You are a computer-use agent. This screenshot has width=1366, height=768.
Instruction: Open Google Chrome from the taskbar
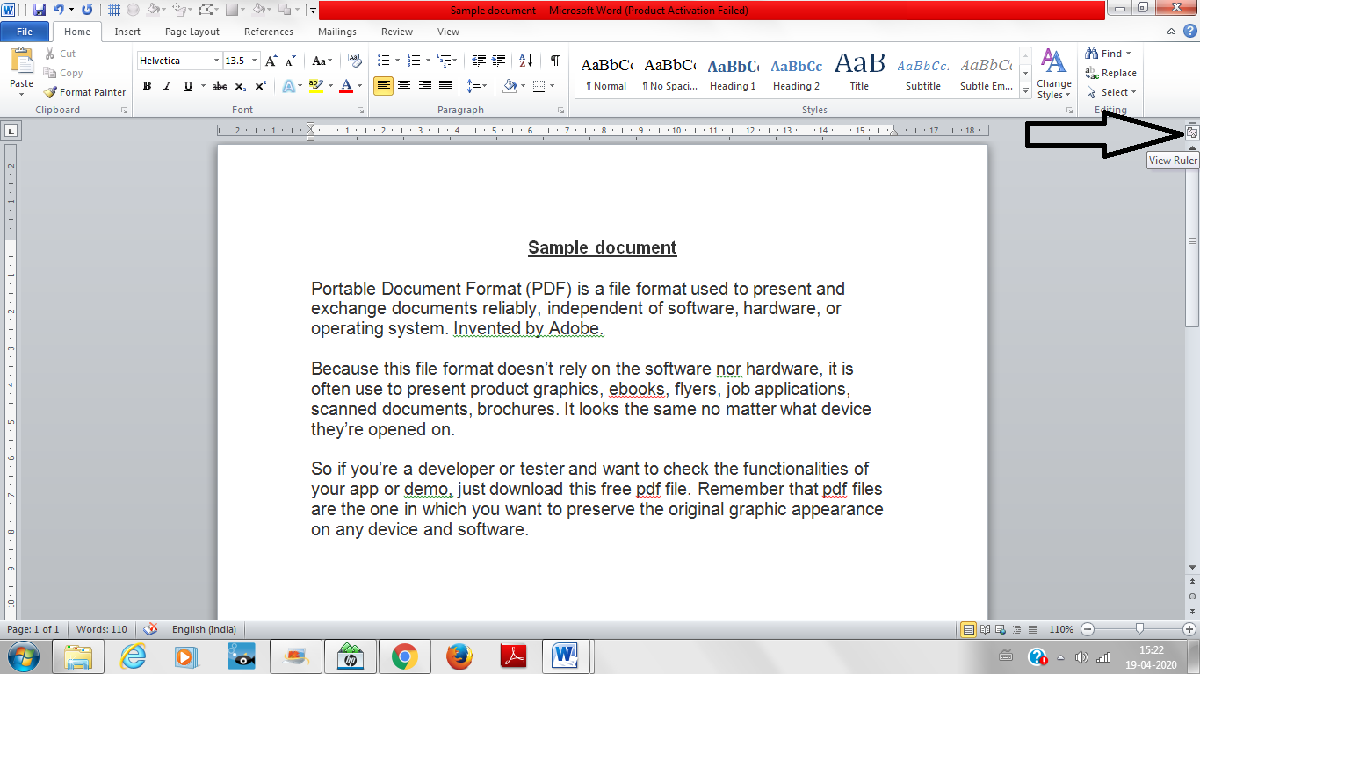pos(404,657)
